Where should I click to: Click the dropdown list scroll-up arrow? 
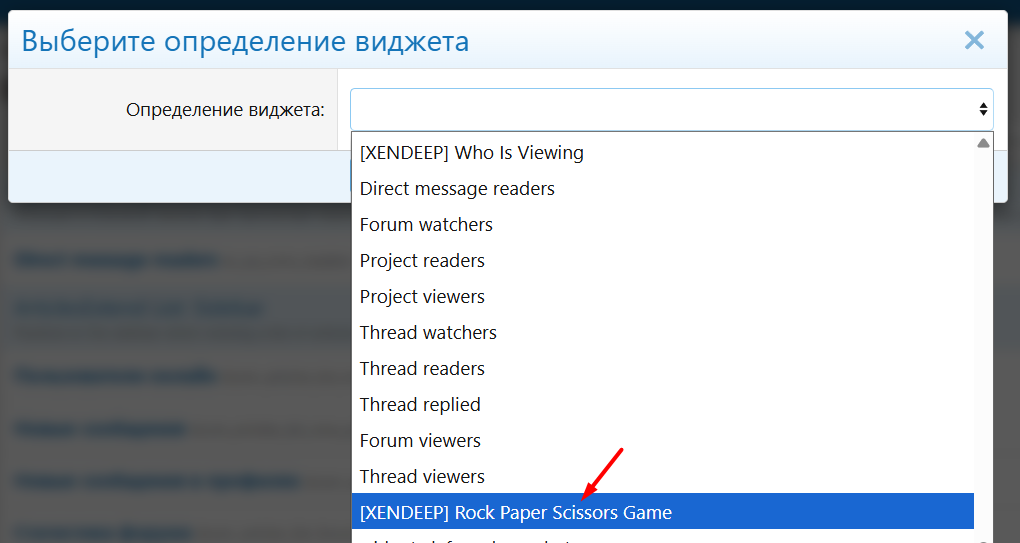coord(983,143)
